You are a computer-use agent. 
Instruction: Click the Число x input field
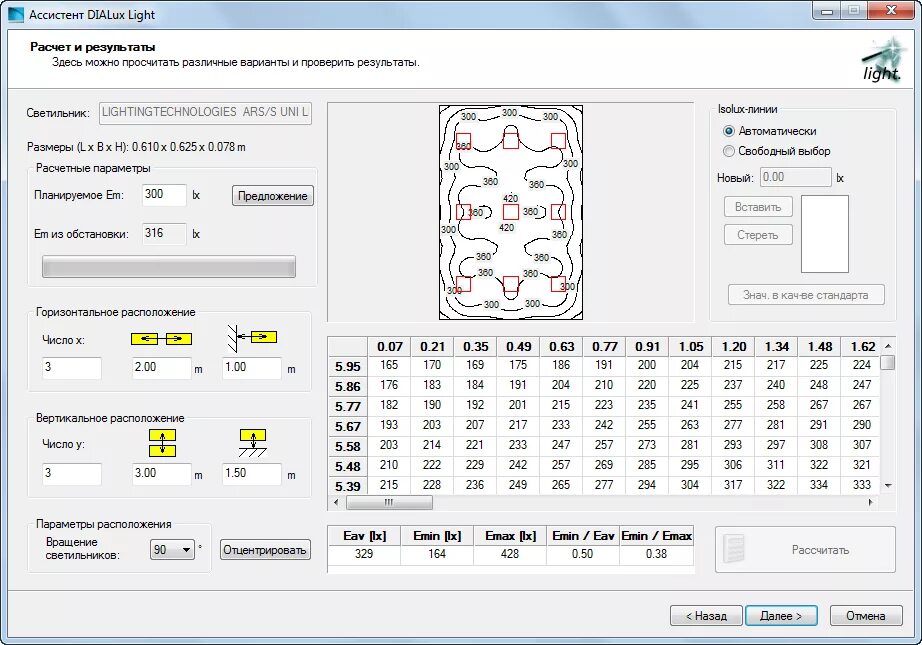72,367
